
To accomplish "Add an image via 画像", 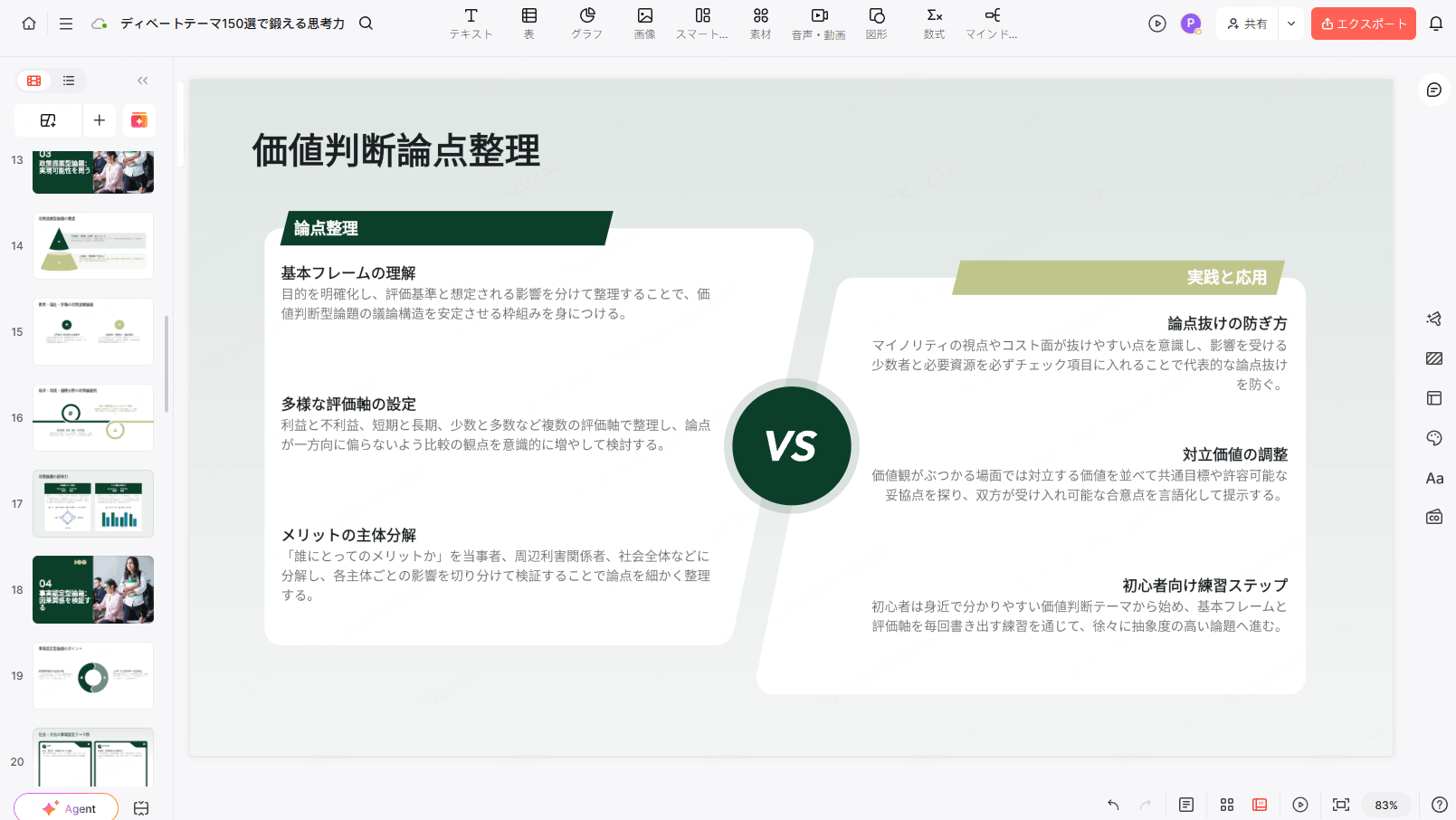I will click(645, 24).
